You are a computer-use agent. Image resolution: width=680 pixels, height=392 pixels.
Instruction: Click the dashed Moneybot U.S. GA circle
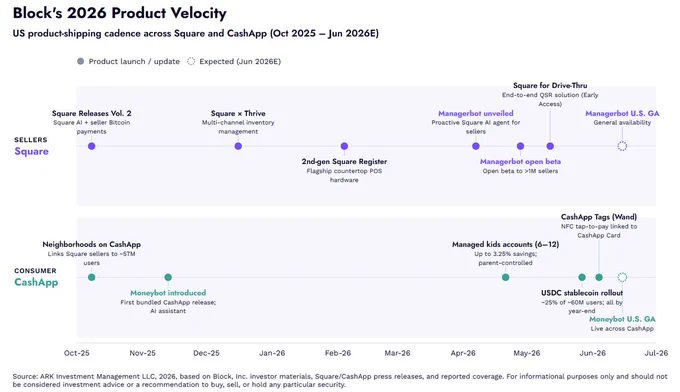click(622, 277)
